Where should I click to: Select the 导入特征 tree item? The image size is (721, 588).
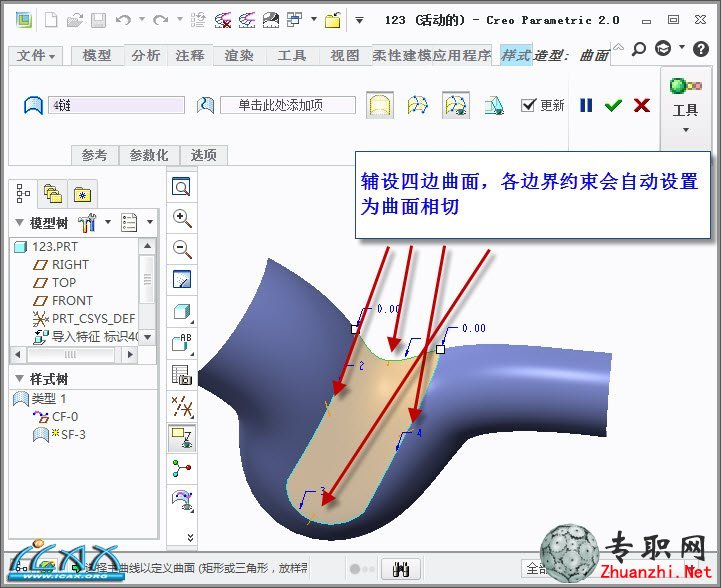click(x=86, y=337)
